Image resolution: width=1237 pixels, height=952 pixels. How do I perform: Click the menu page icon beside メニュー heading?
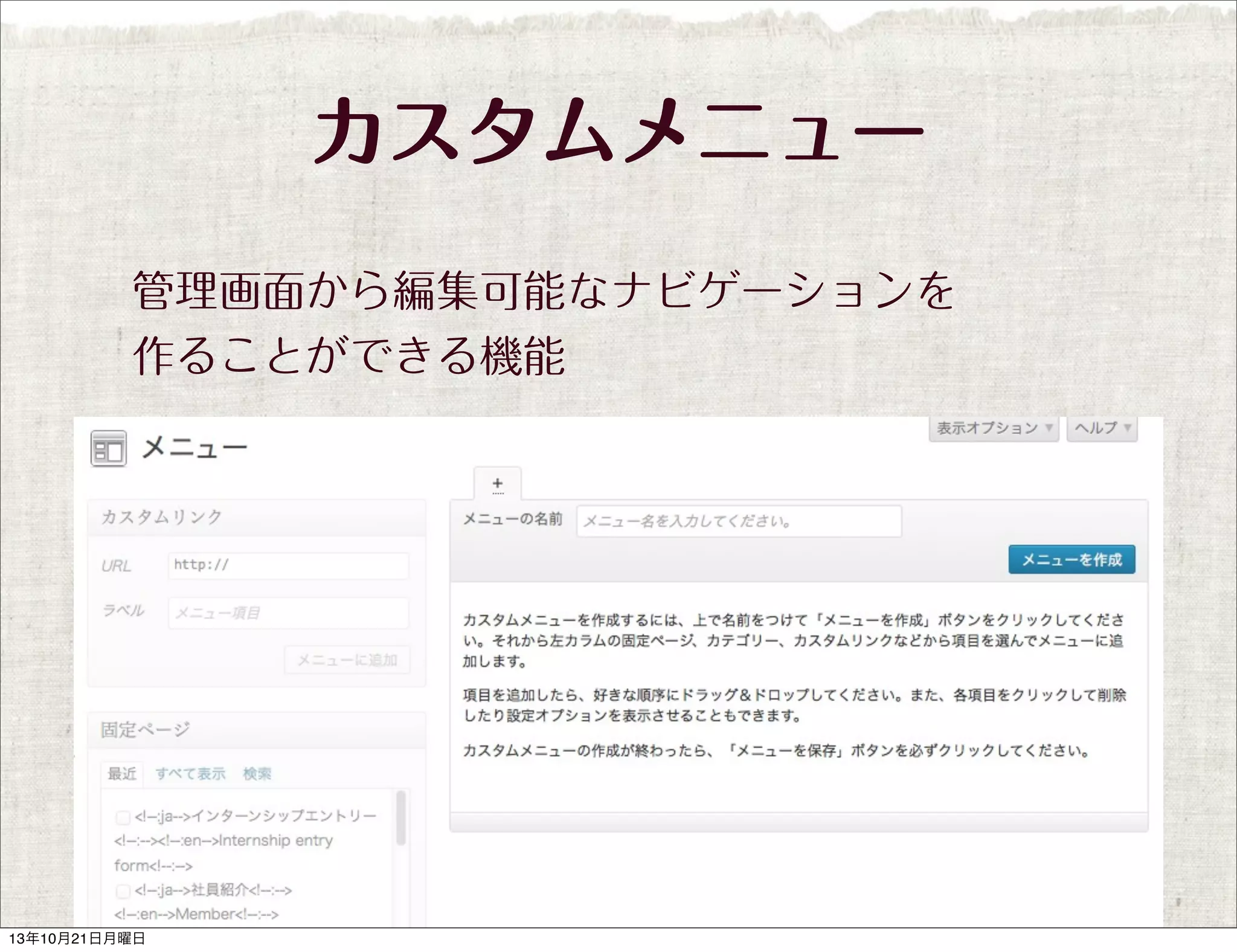(109, 449)
